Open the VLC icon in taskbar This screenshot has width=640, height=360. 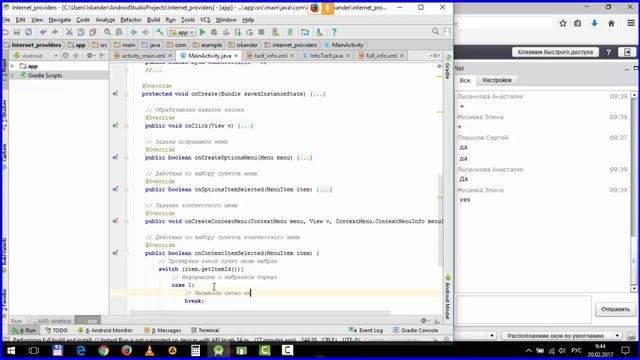click(149, 350)
